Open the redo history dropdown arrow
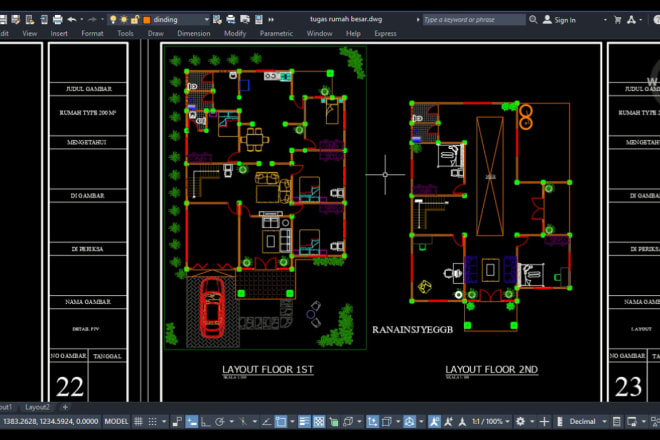Viewport: 660px width, 440px height. point(102,19)
